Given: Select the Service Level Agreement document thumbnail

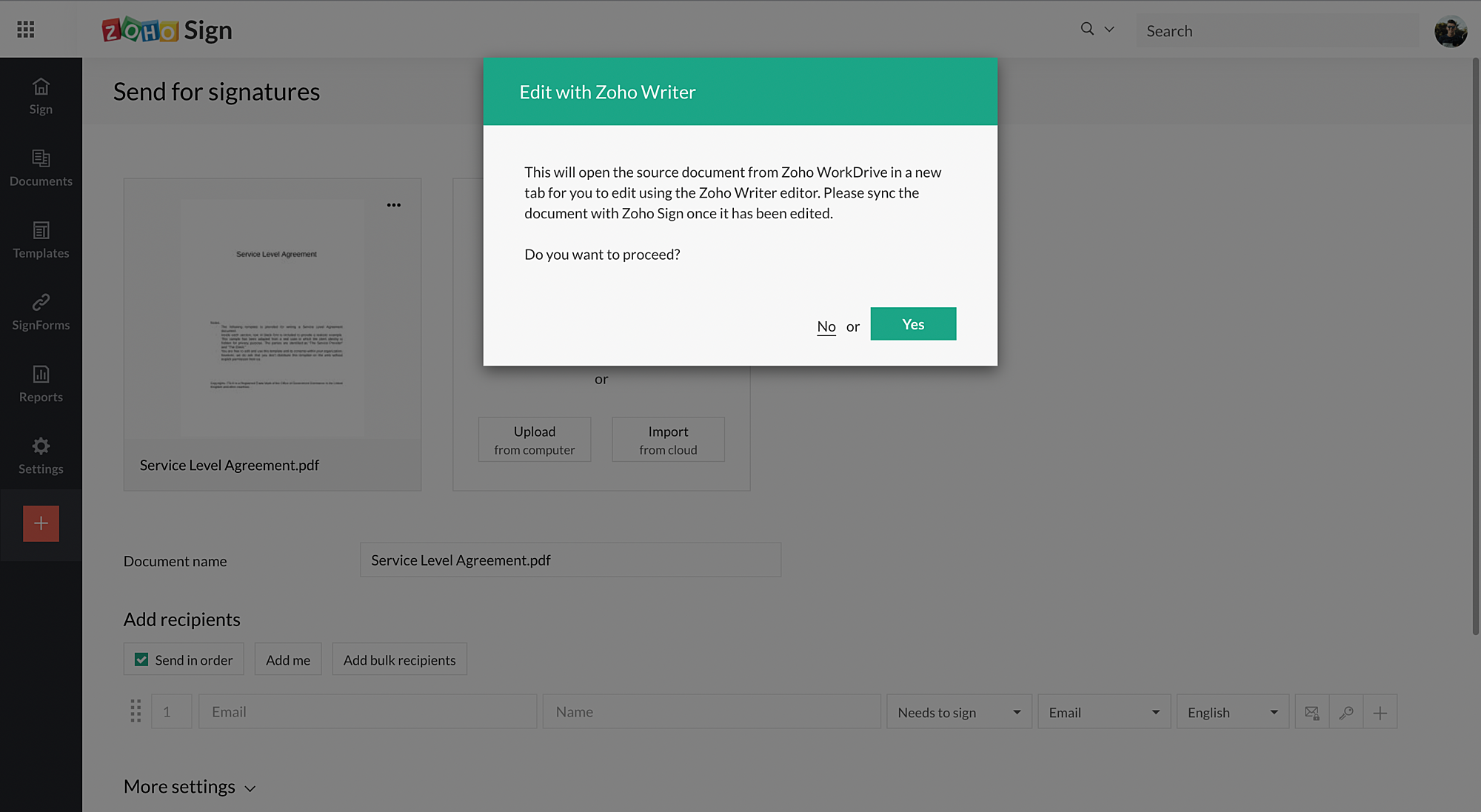Looking at the screenshot, I should 273,317.
